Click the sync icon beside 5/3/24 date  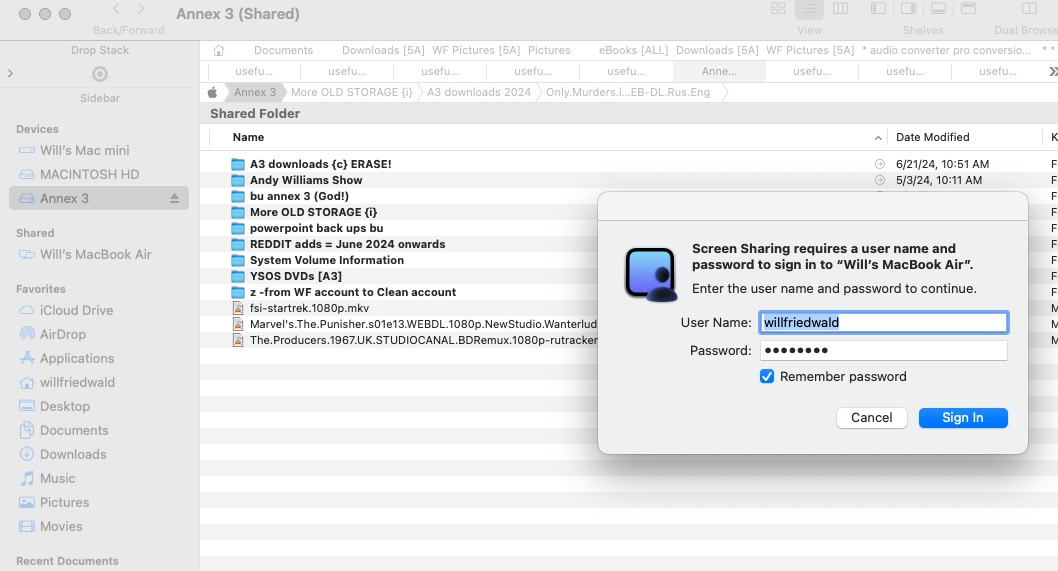(879, 180)
